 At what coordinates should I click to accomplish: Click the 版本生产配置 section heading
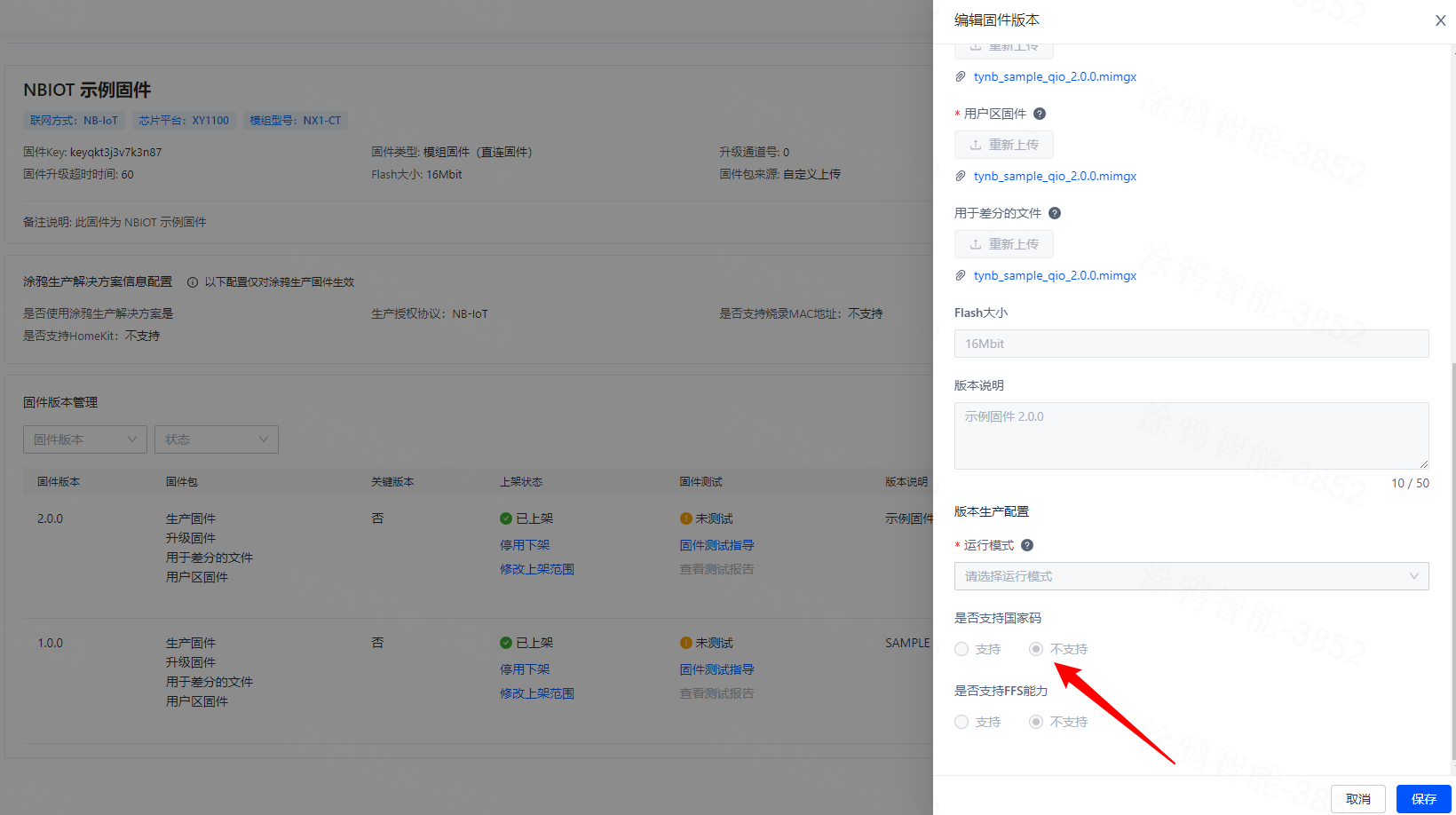992,511
